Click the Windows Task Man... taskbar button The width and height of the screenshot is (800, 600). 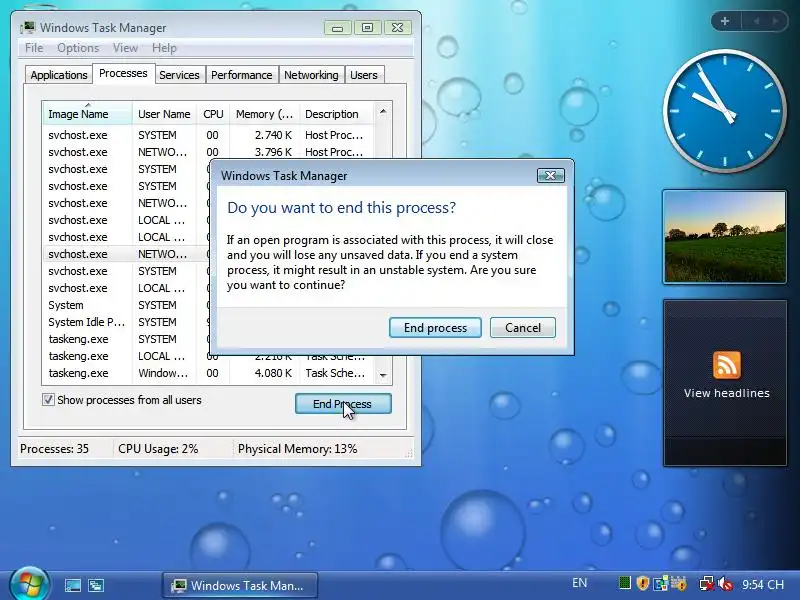point(240,585)
